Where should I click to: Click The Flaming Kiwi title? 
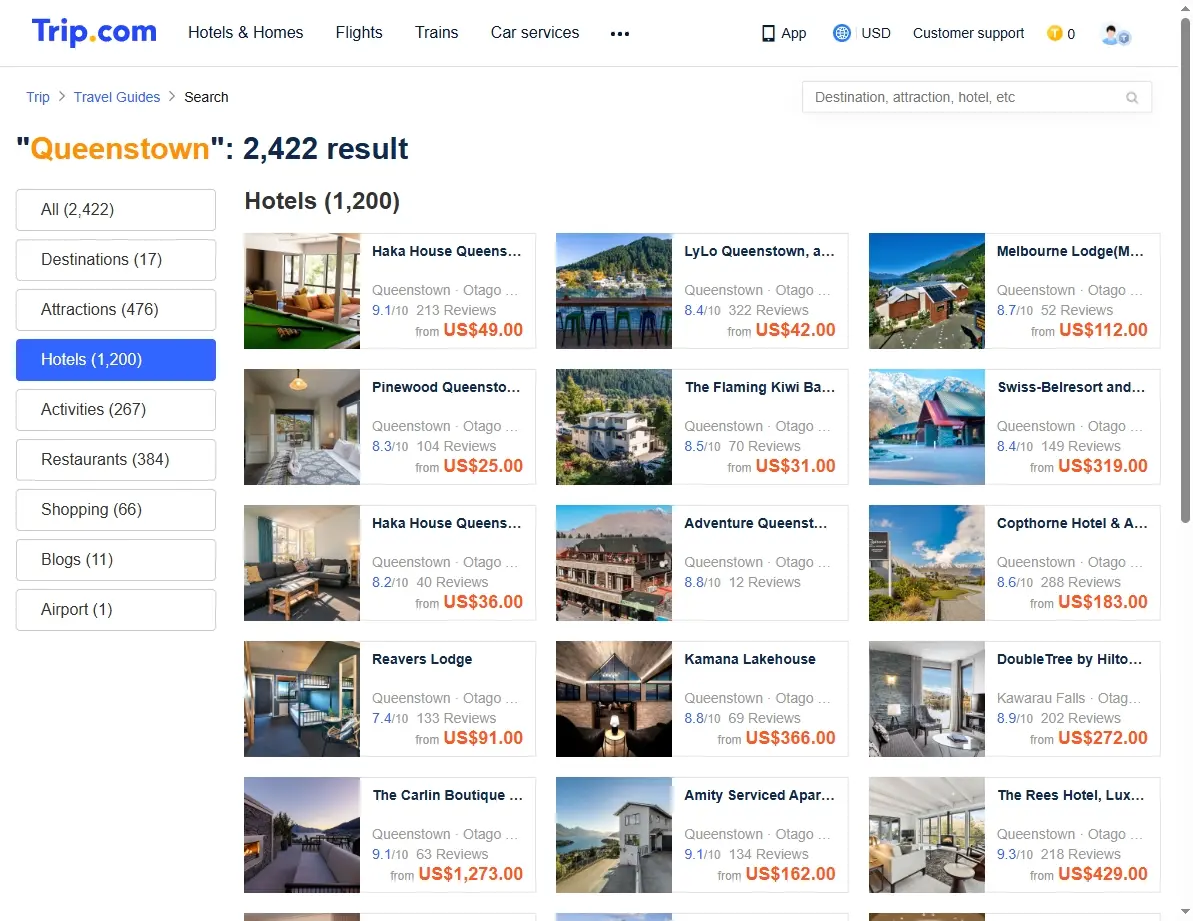(x=759, y=387)
